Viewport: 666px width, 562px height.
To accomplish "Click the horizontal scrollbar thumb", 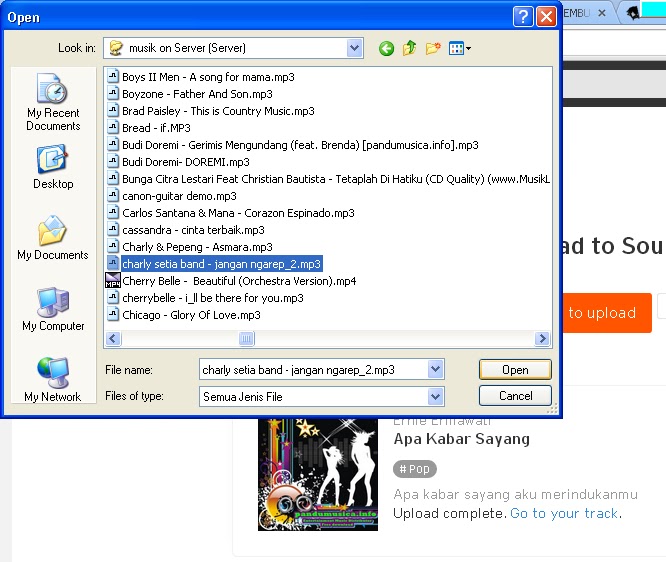I will (246, 339).
